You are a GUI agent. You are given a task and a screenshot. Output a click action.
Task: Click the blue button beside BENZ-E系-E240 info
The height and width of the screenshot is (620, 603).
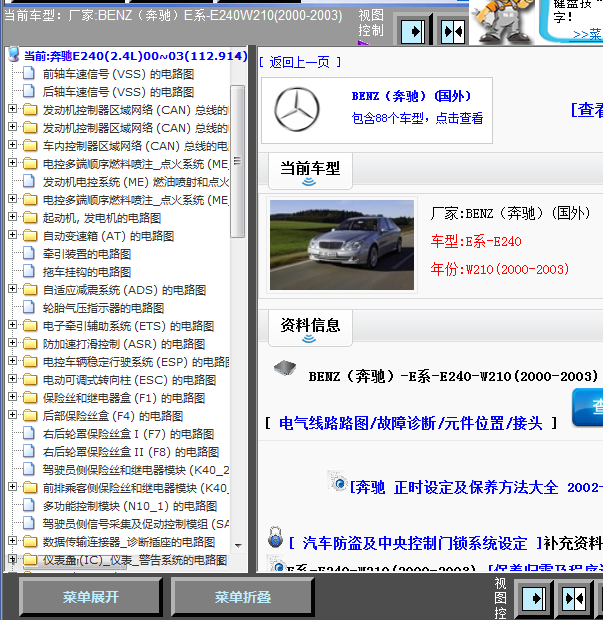click(588, 407)
